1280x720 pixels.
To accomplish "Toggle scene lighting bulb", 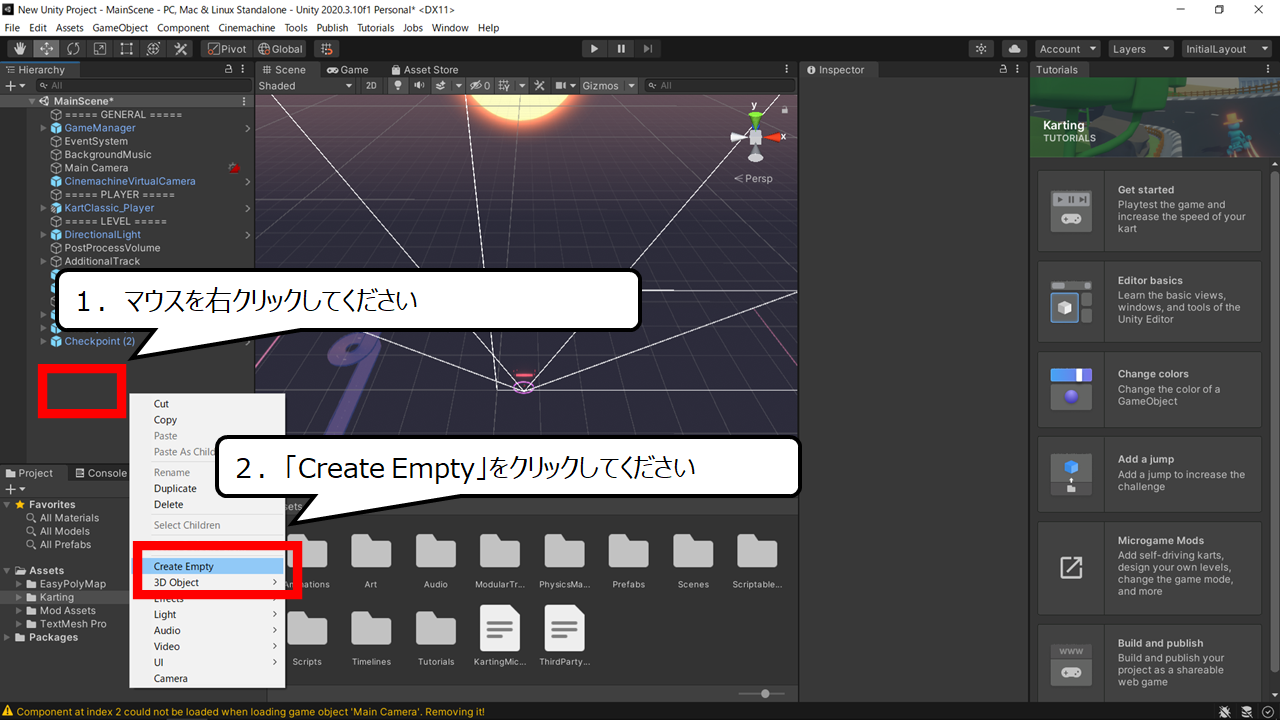I will coord(397,86).
